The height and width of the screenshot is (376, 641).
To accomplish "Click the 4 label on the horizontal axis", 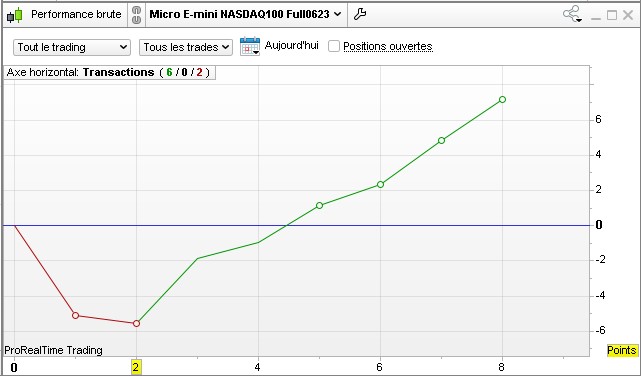I will click(x=257, y=367).
